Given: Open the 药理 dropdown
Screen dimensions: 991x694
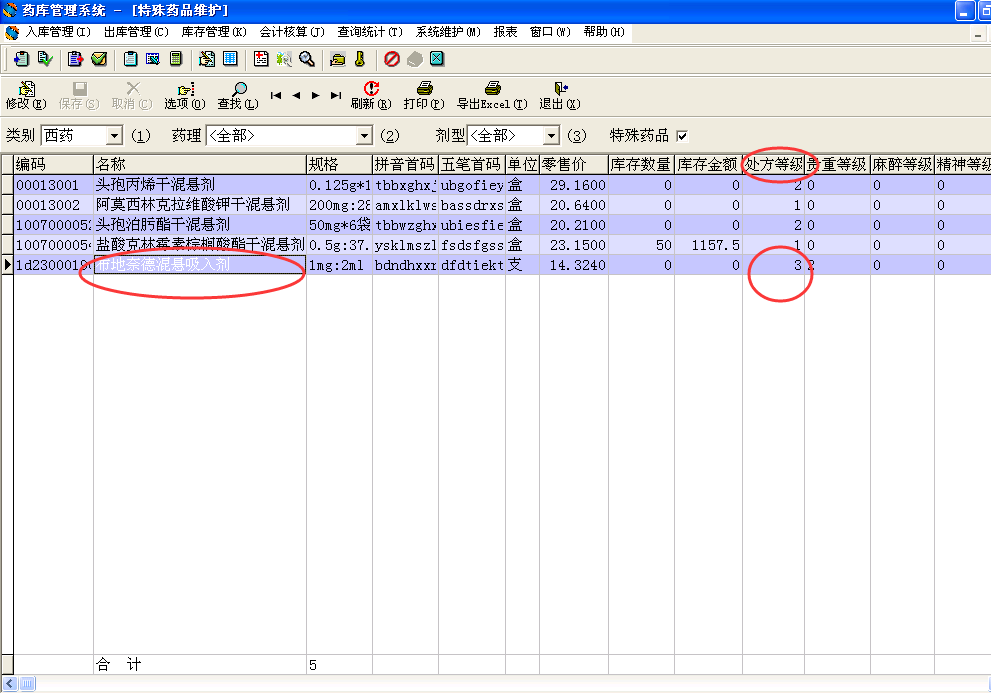Looking at the screenshot, I should (364, 136).
